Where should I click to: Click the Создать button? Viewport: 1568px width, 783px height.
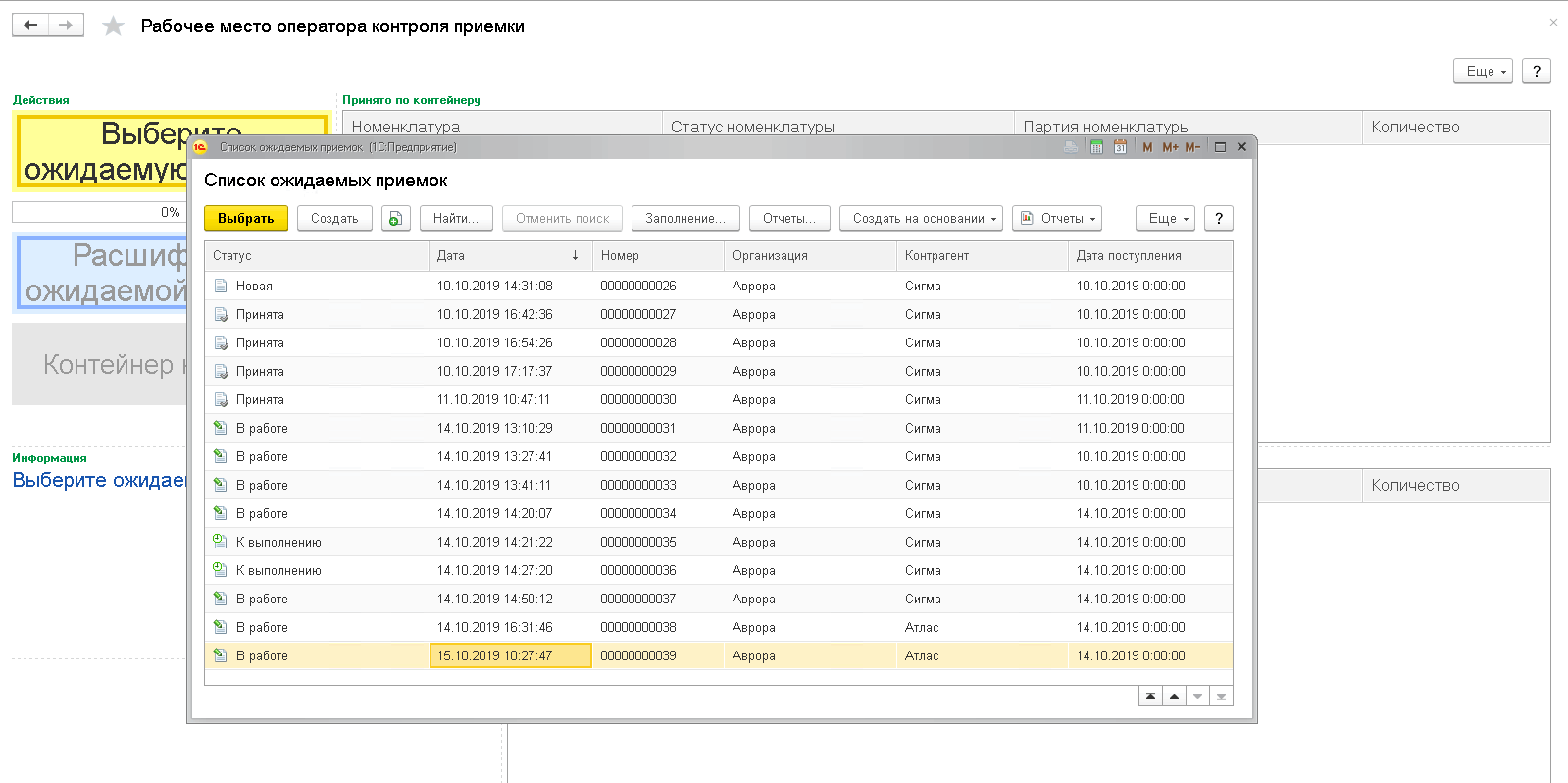(x=334, y=218)
